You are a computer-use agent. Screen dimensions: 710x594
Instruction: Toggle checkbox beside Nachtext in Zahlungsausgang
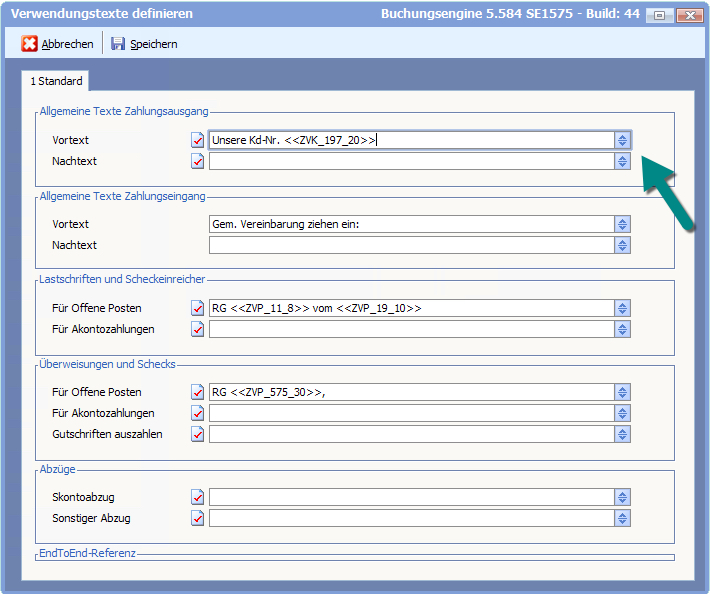(x=197, y=162)
